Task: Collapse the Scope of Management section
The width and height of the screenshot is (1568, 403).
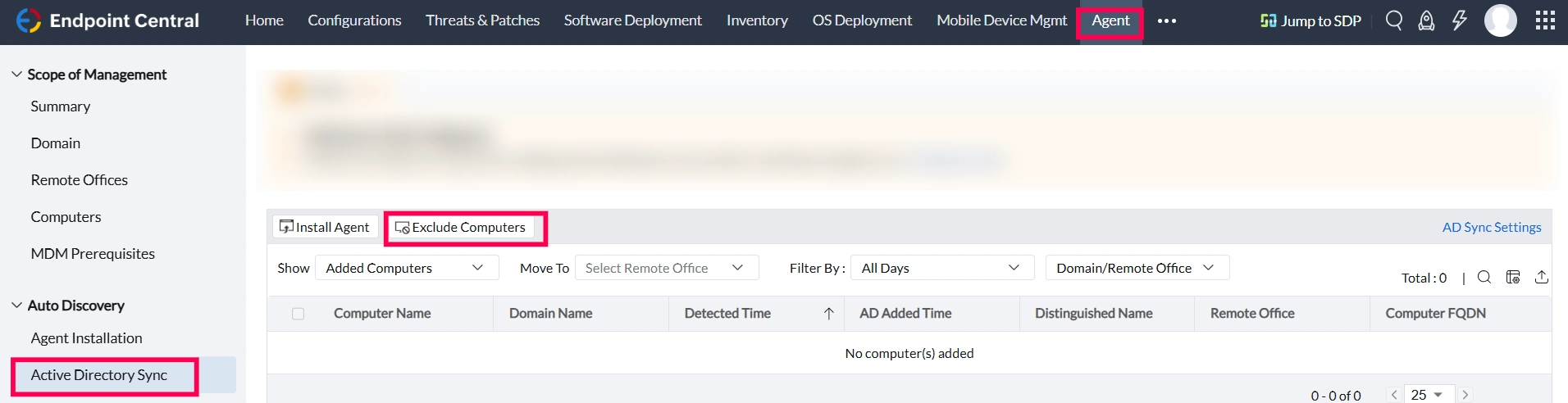Action: click(16, 75)
